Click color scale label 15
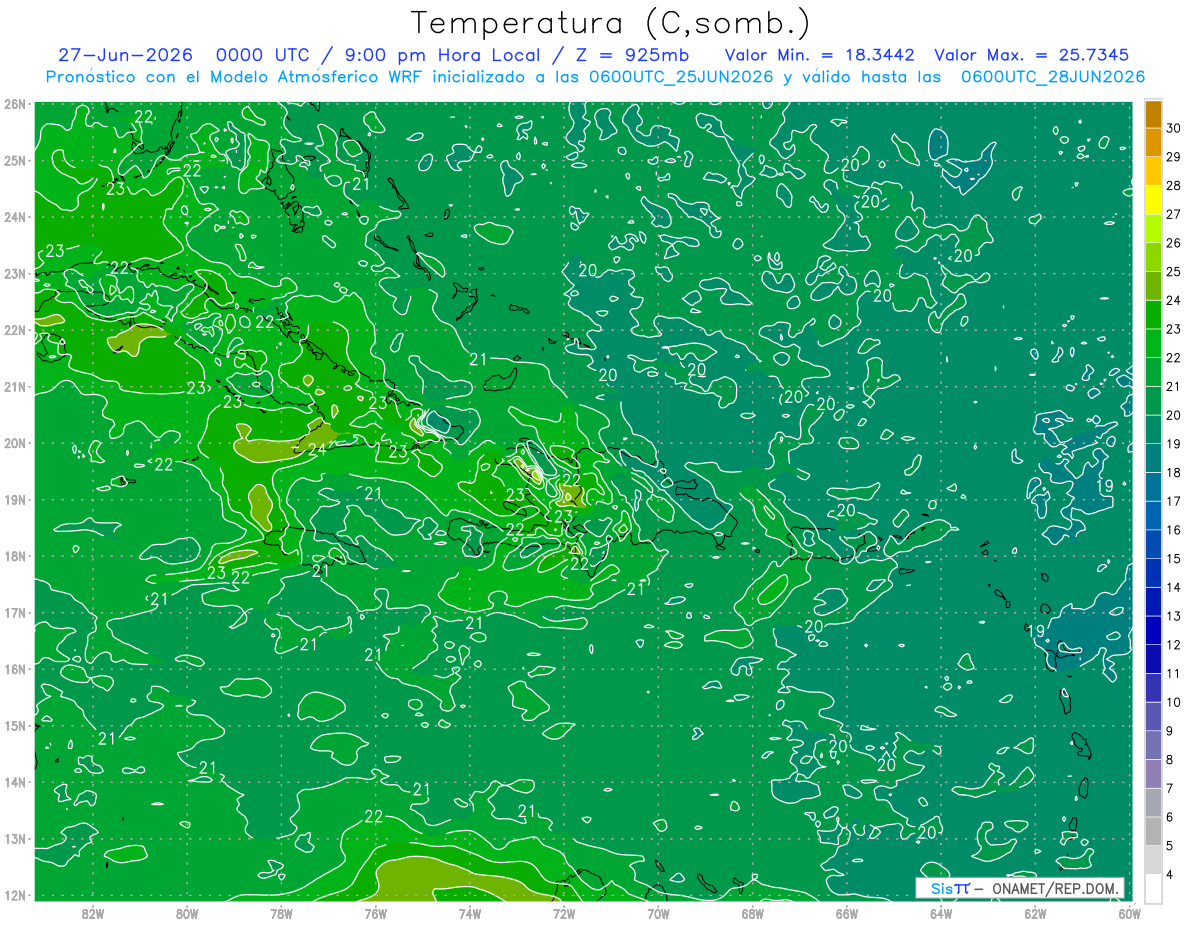The width and height of the screenshot is (1200, 927). (1174, 558)
